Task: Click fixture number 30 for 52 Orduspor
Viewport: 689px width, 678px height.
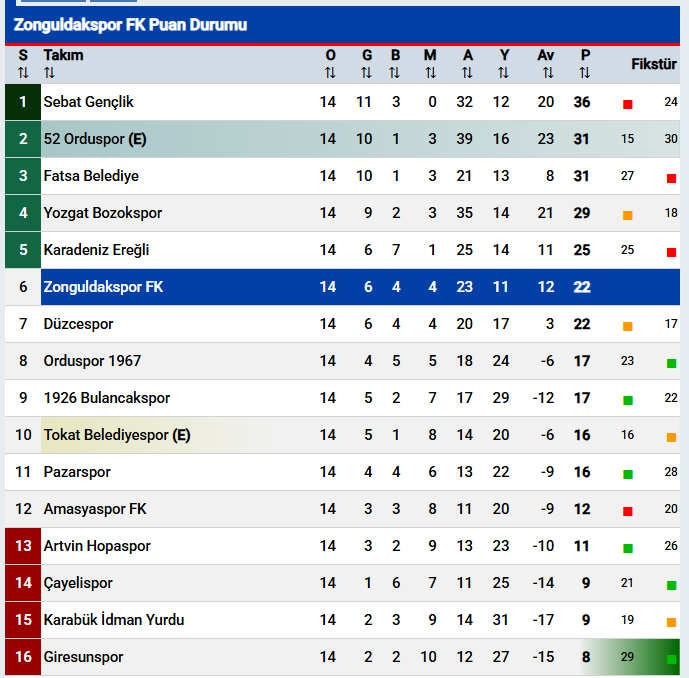Action: point(671,139)
